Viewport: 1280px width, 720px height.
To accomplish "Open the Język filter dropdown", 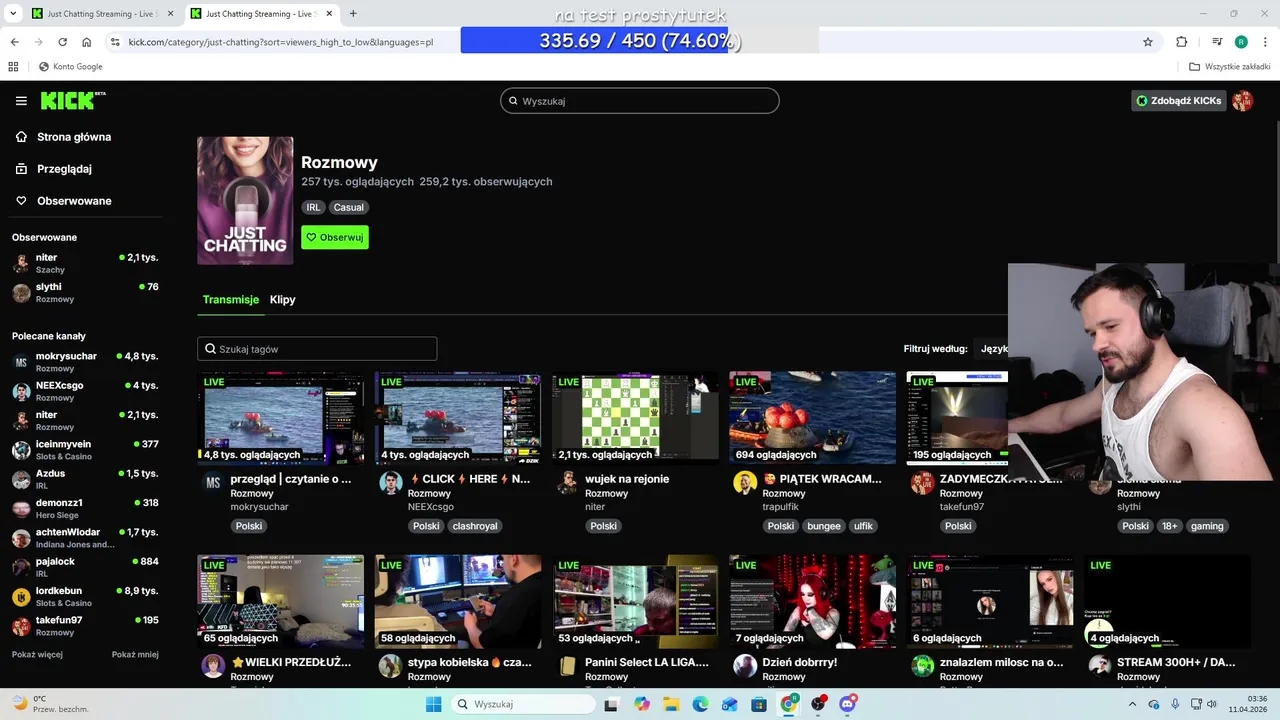I will pyautogui.click(x=993, y=349).
